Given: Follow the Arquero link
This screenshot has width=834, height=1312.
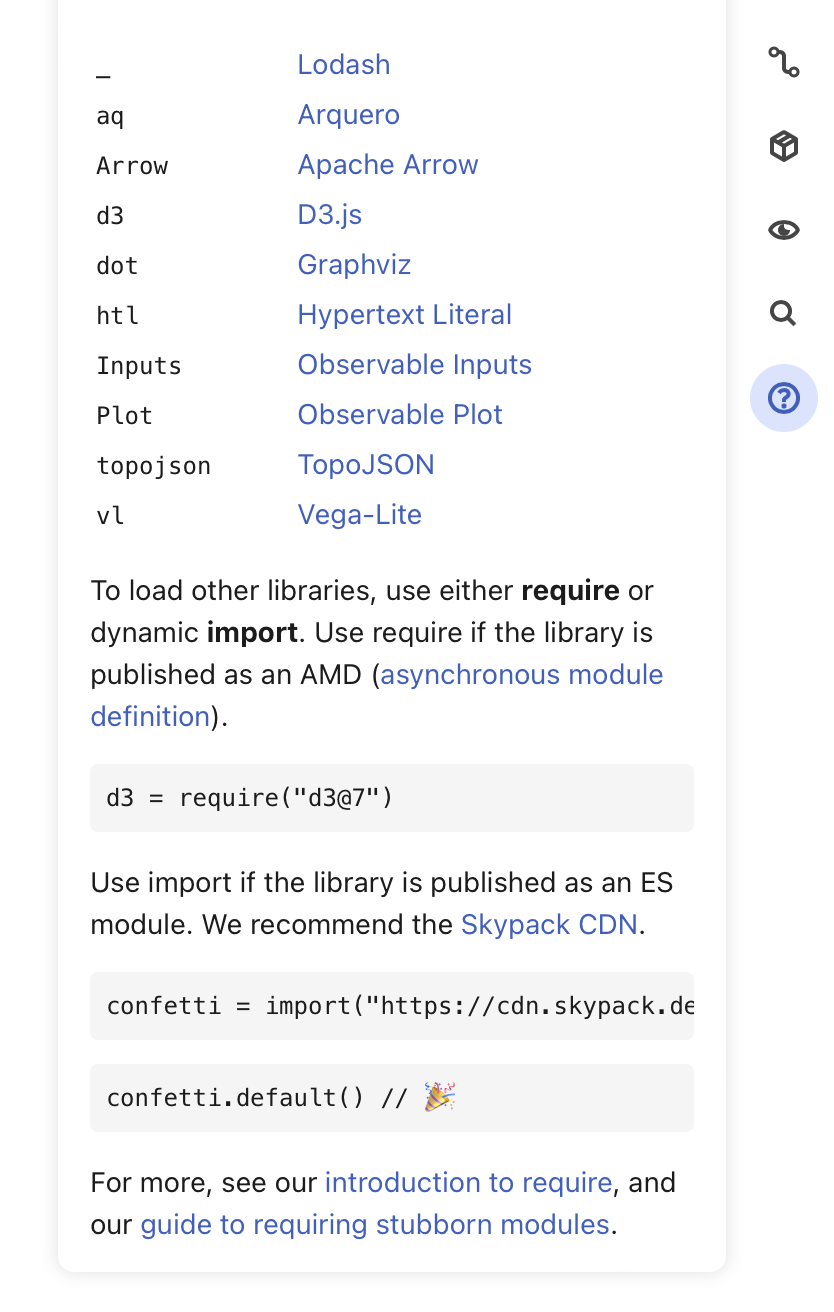Looking at the screenshot, I should [349, 115].
